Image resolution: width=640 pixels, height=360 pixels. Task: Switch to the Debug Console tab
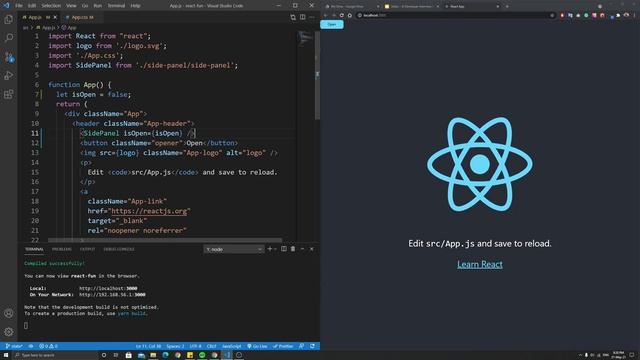[119, 249]
